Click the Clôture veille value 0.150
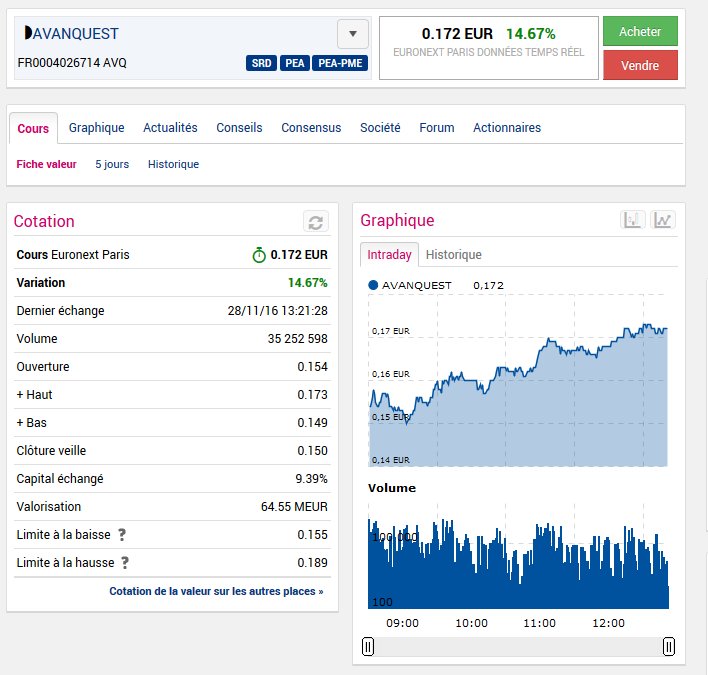Image resolution: width=708 pixels, height=675 pixels. pos(312,451)
